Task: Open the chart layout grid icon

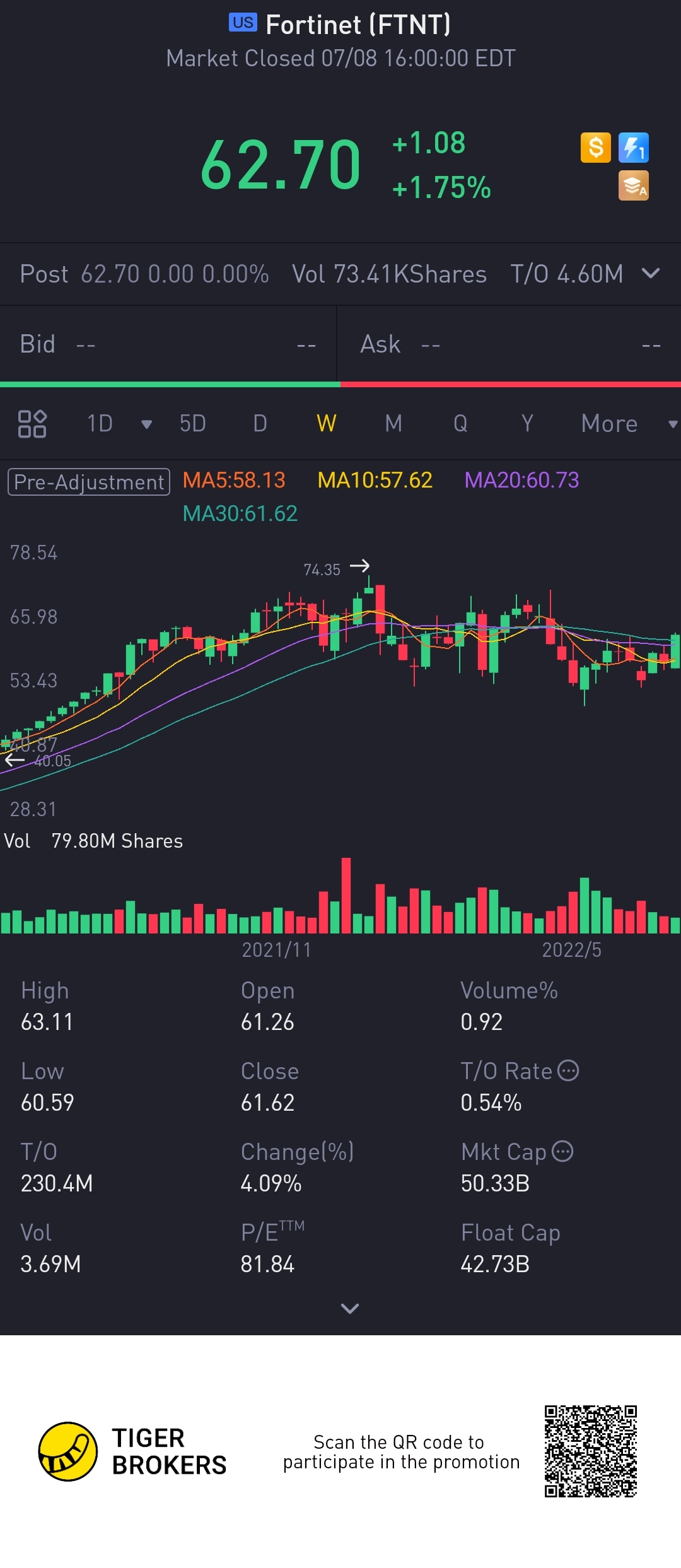Action: tap(32, 424)
